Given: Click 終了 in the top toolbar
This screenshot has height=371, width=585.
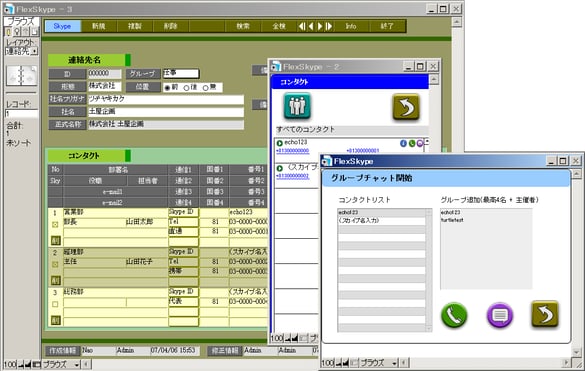Looking at the screenshot, I should (x=387, y=26).
